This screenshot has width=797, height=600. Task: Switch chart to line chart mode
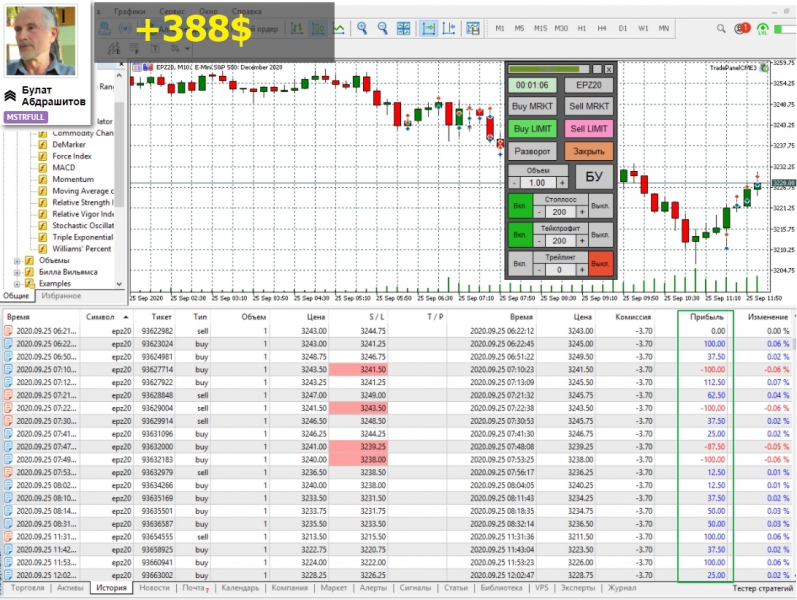click(339, 28)
